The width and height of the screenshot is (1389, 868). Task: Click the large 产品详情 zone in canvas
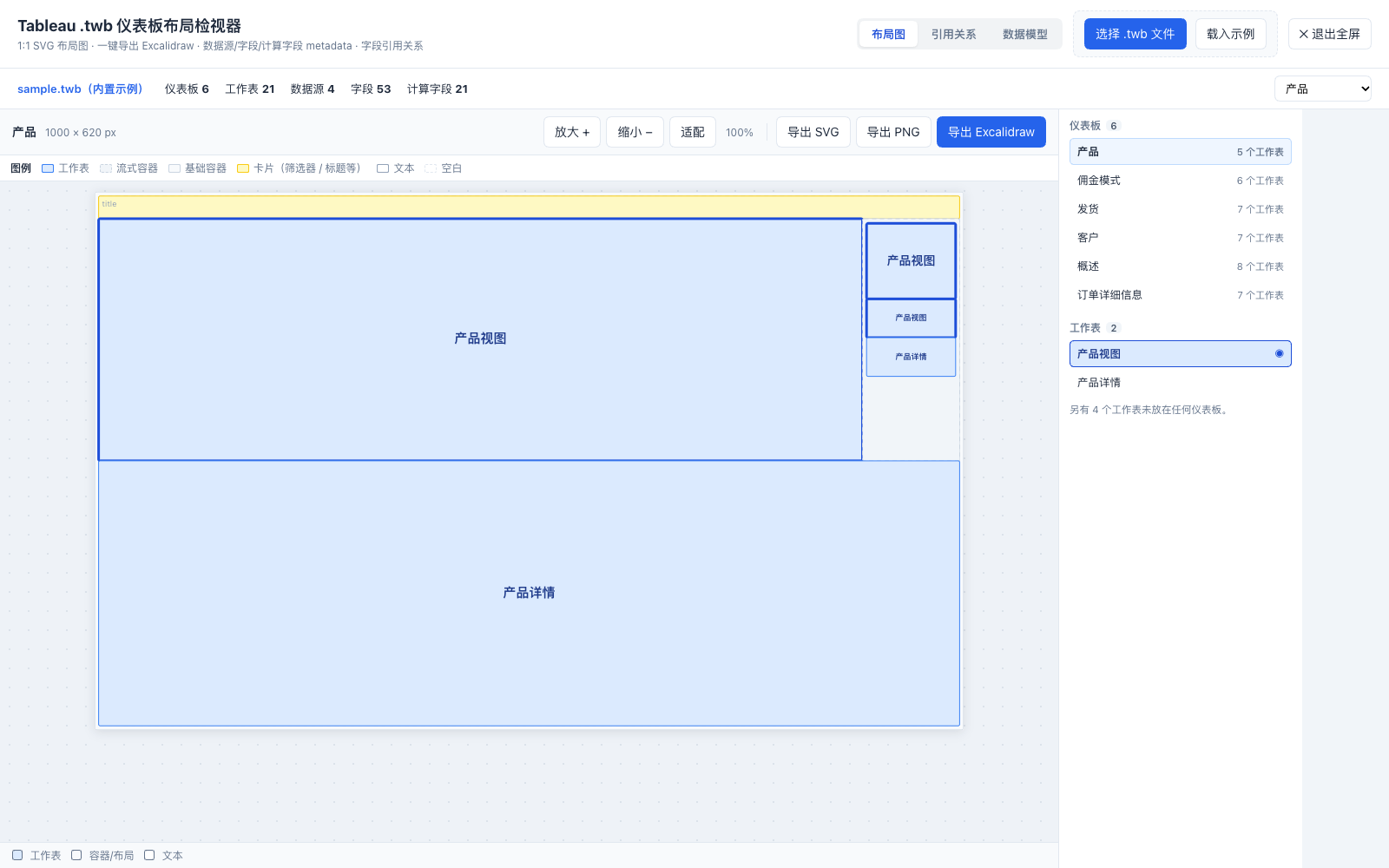pos(529,593)
